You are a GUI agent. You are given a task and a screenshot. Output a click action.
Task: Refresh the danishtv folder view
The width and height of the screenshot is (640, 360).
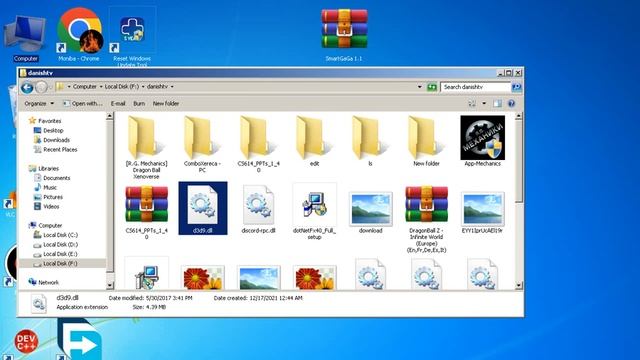431,87
